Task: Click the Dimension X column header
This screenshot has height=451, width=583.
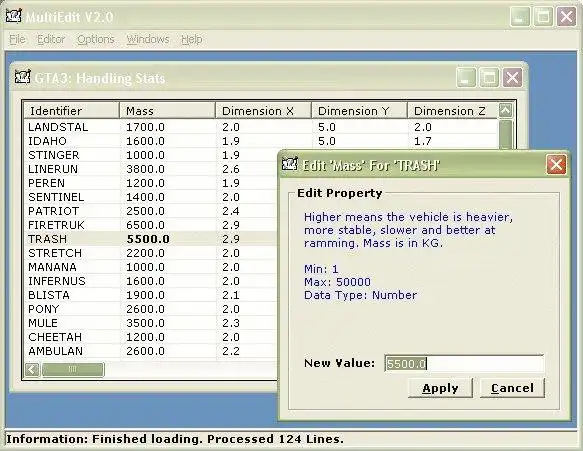Action: click(x=263, y=111)
